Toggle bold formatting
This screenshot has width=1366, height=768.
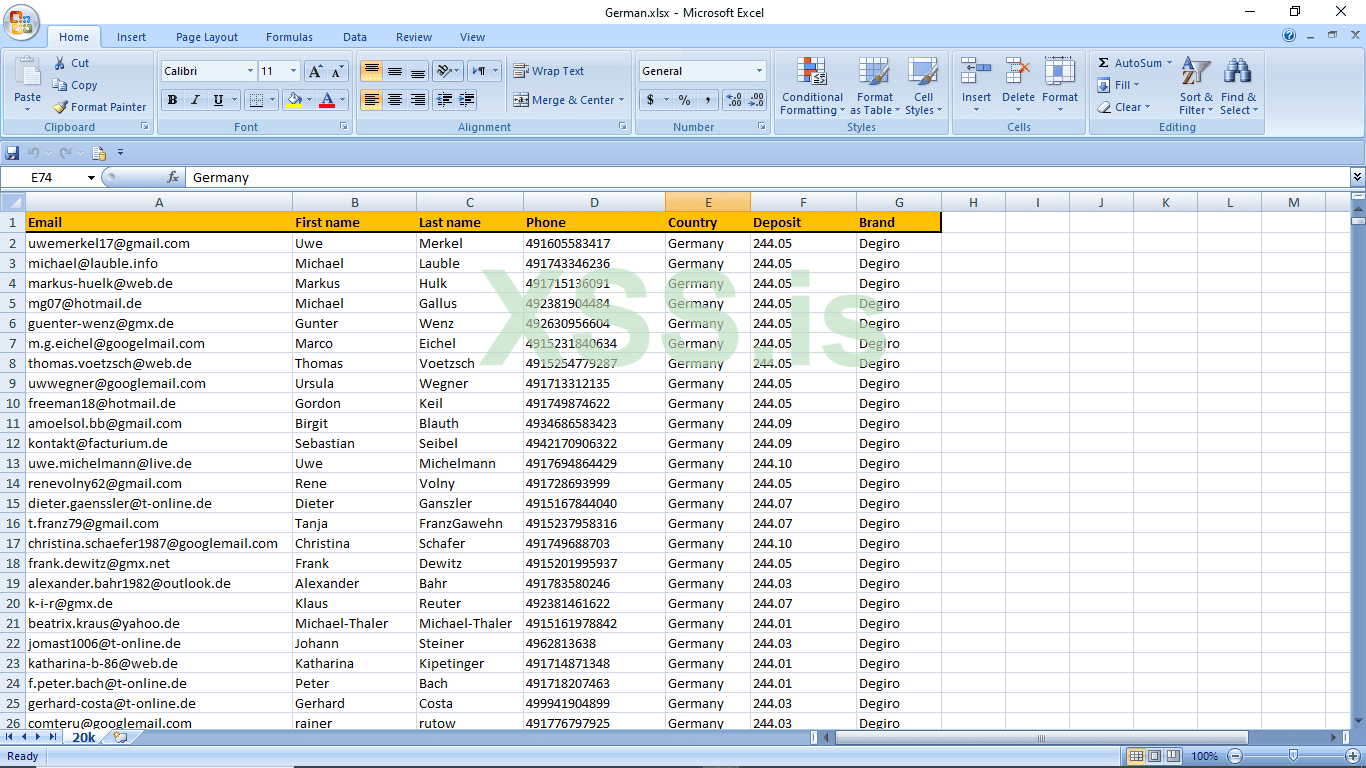coord(172,100)
